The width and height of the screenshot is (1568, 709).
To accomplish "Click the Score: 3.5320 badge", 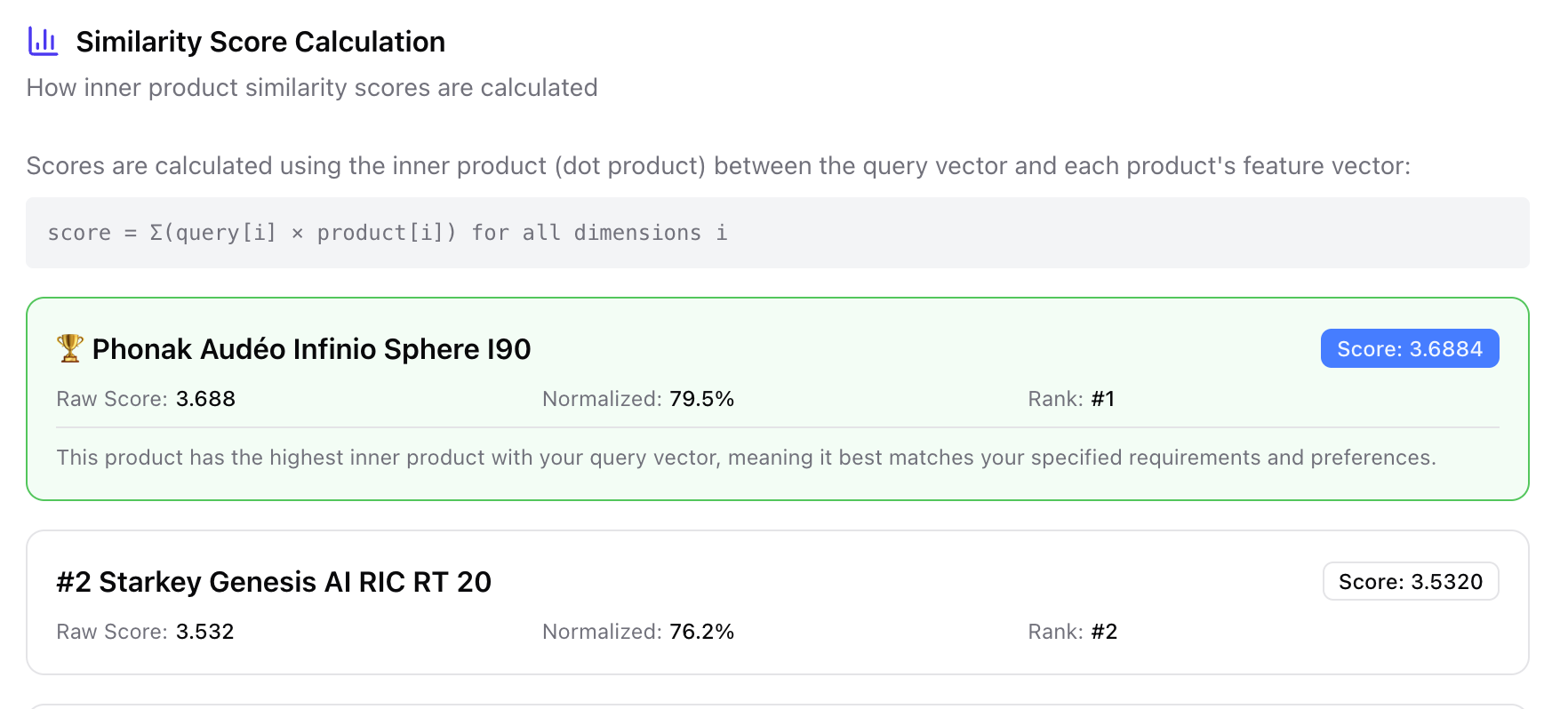I will [1411, 581].
